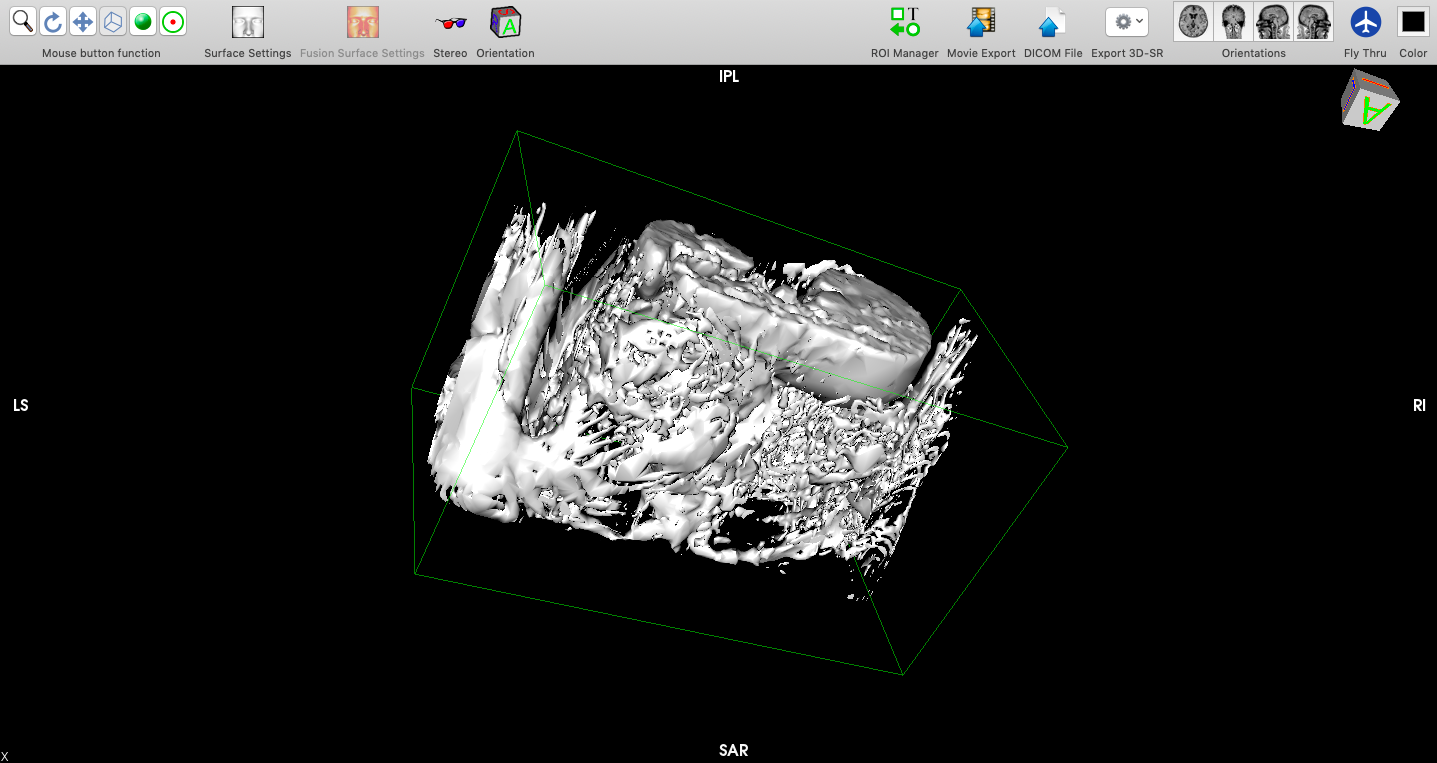The width and height of the screenshot is (1437, 763).
Task: Export to DICOM File
Action: [1052, 22]
